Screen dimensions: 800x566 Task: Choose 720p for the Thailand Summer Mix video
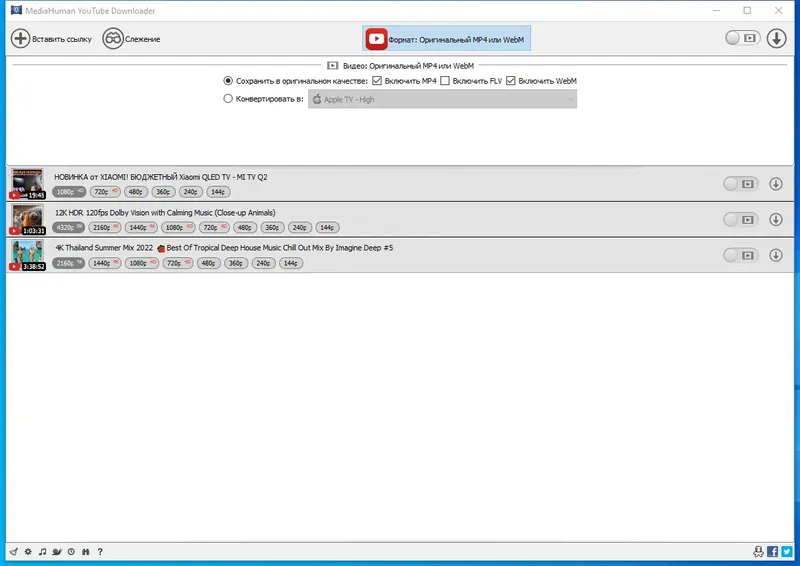(x=178, y=263)
